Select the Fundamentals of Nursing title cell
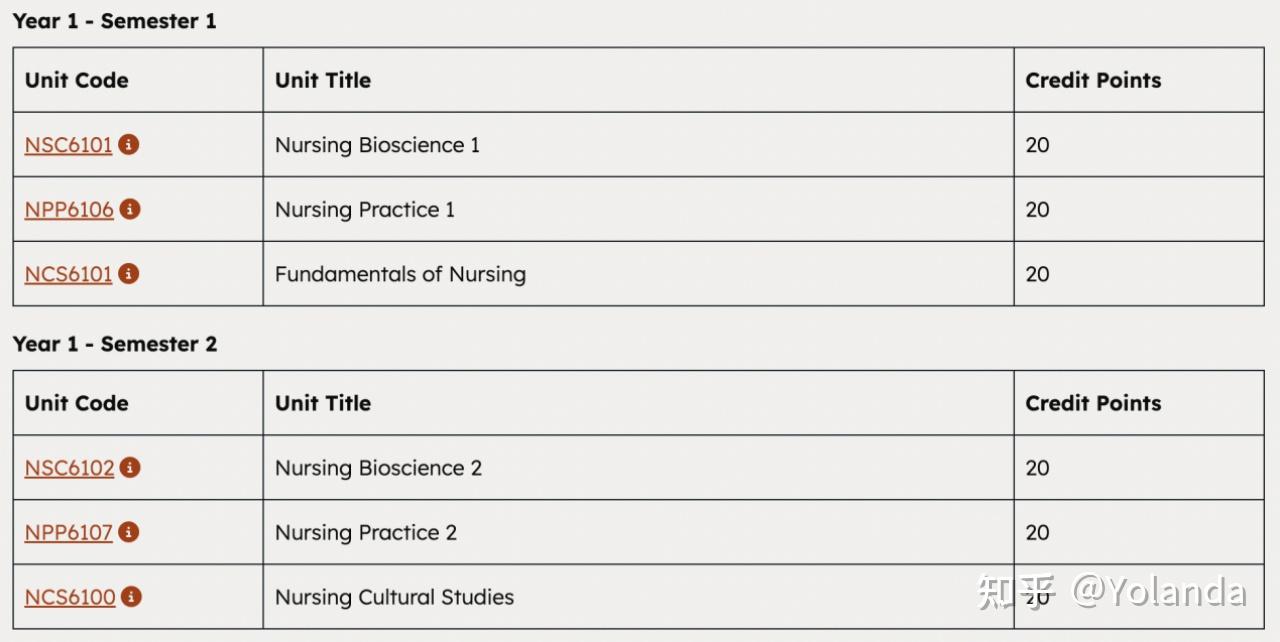This screenshot has width=1280, height=642. pos(638,274)
